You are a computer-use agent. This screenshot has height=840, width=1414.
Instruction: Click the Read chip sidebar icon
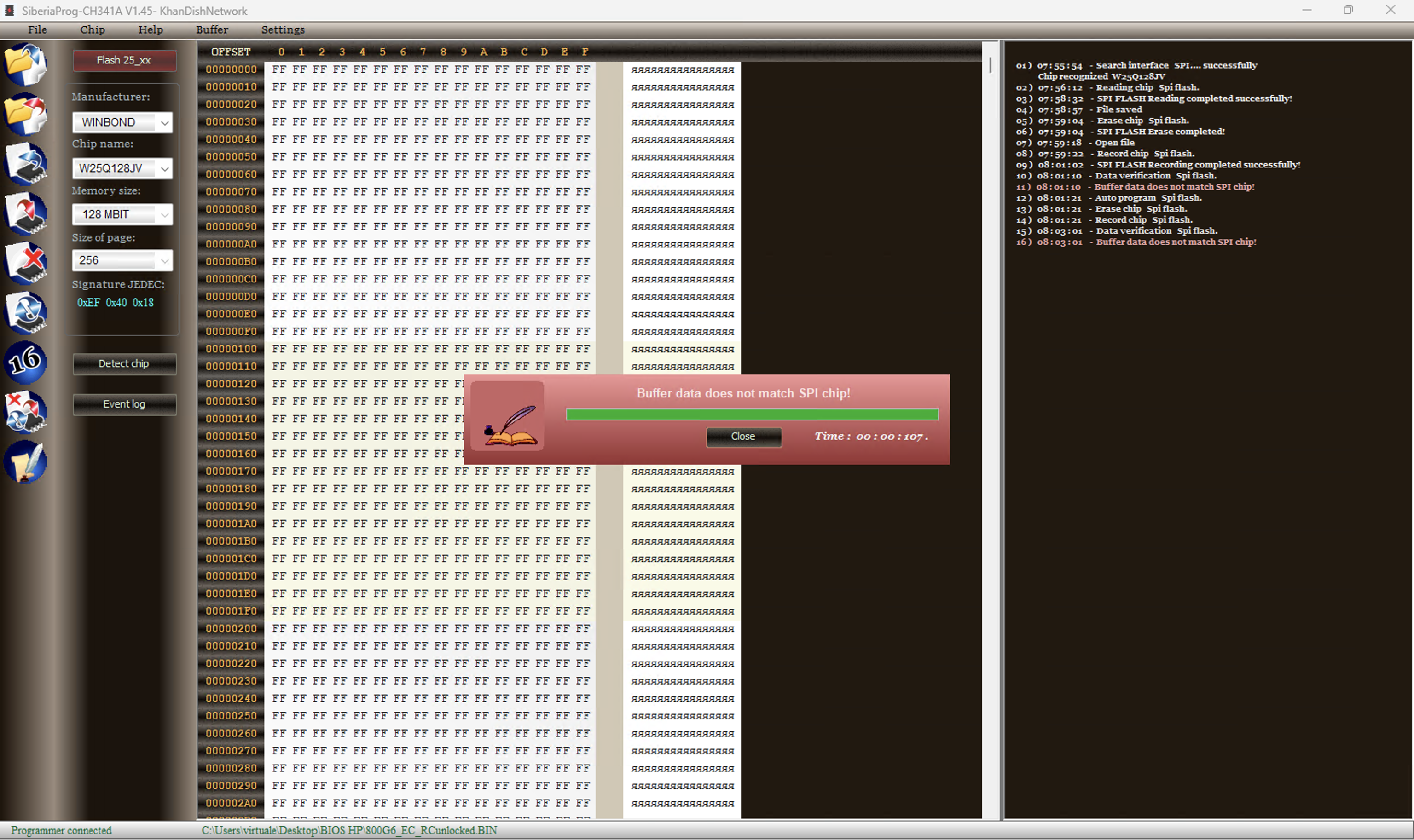coord(25,164)
